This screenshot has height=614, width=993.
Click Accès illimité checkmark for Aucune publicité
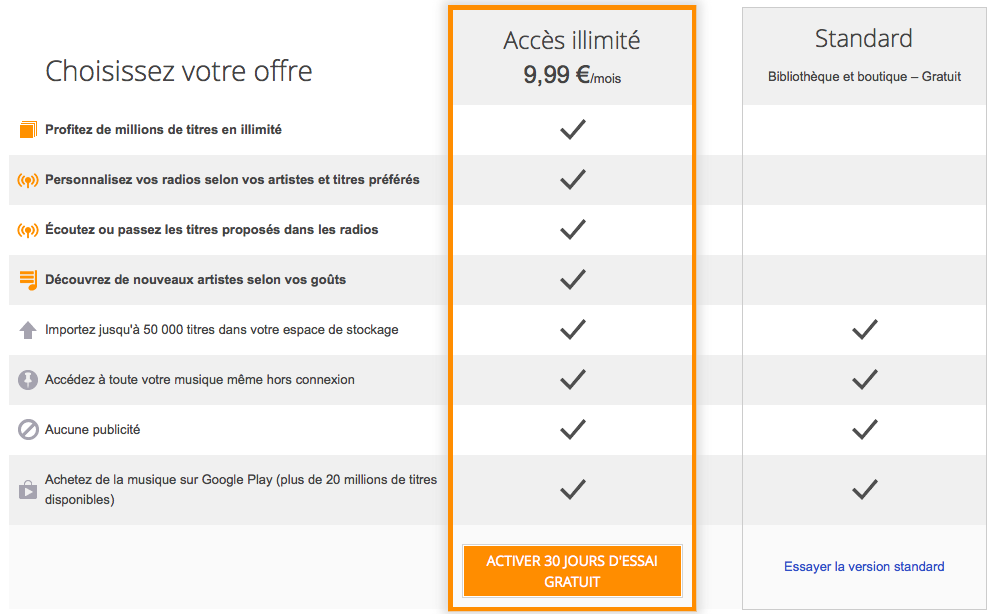coord(572,429)
